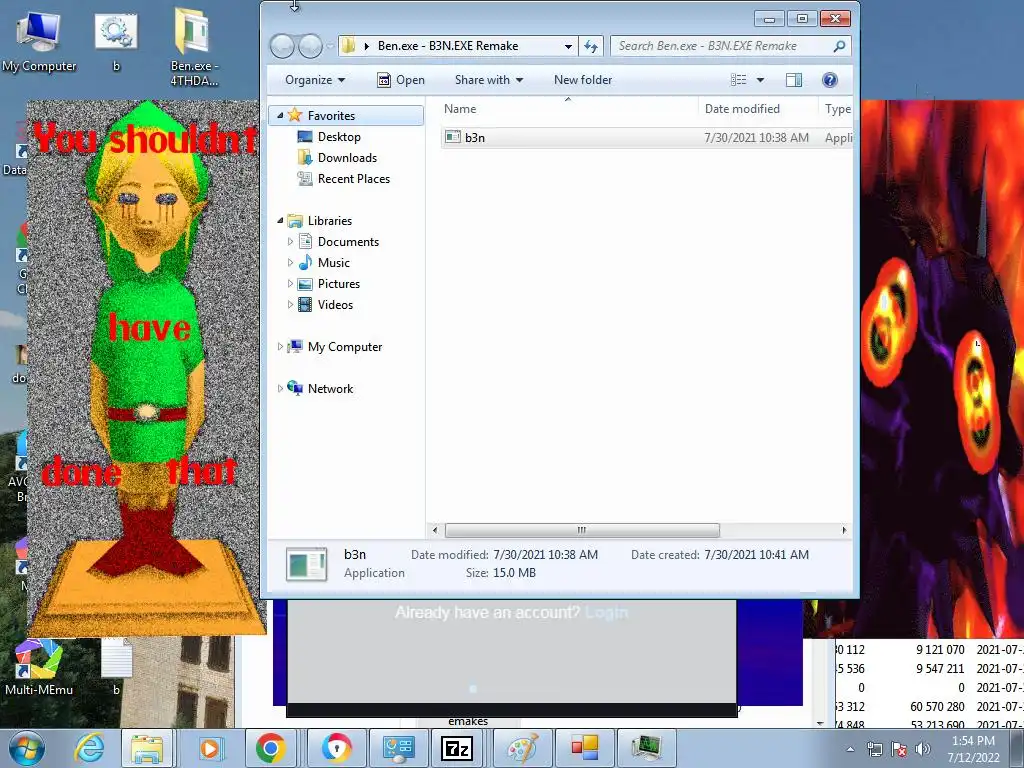Expand the Network tree node

280,389
